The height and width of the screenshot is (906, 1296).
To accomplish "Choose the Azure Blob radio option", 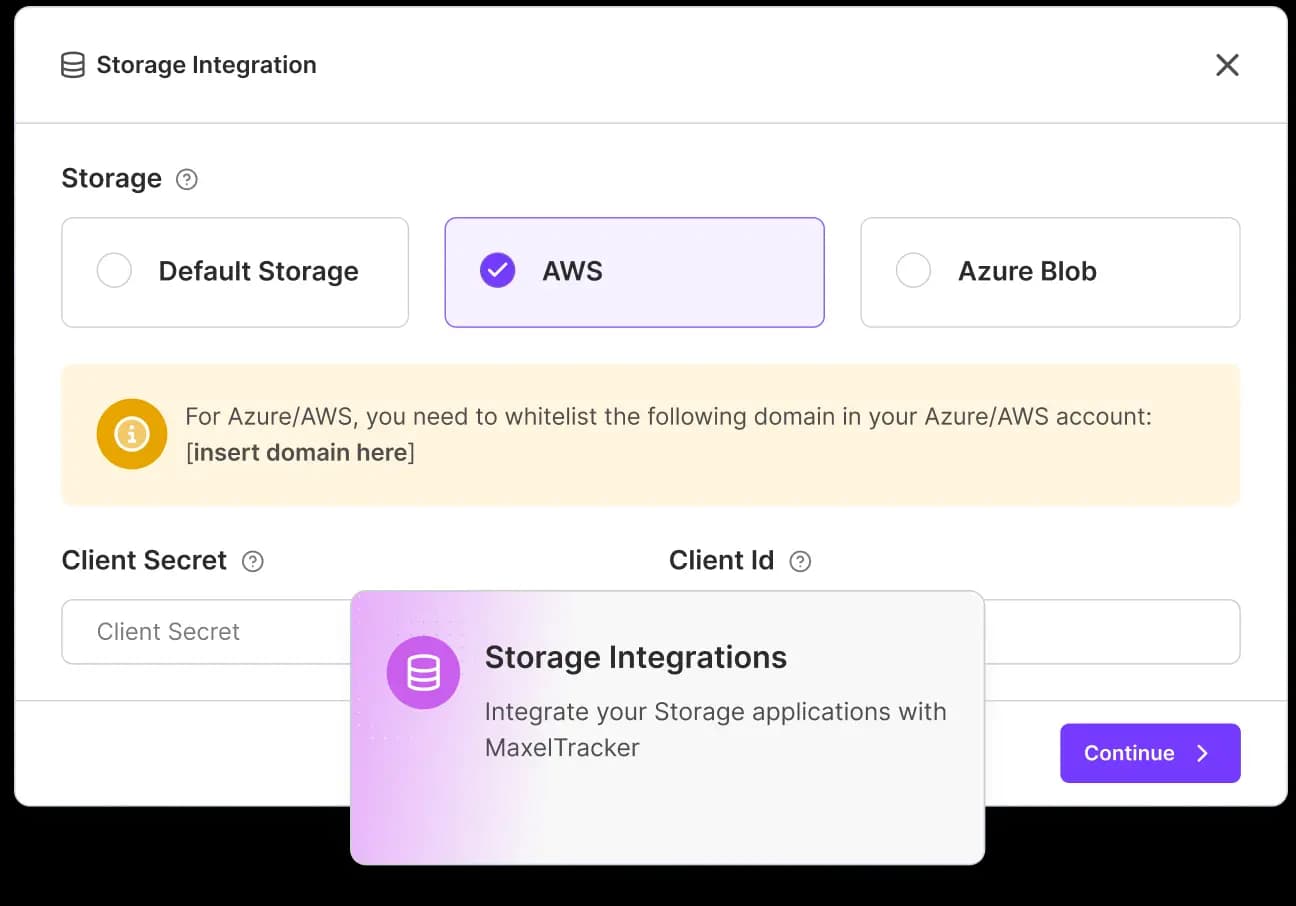I will 913,270.
